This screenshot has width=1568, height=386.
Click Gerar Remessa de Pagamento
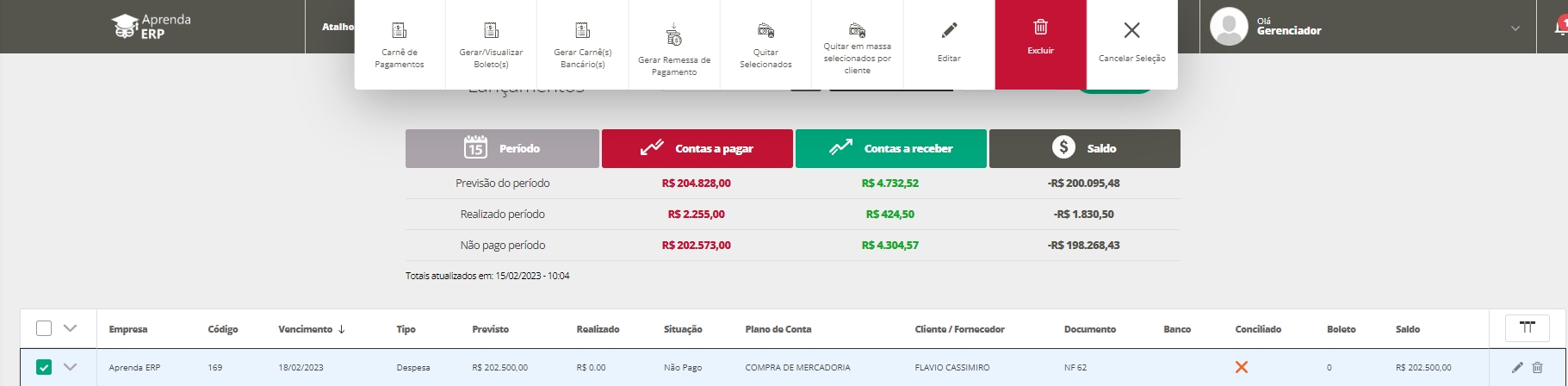[x=674, y=50]
